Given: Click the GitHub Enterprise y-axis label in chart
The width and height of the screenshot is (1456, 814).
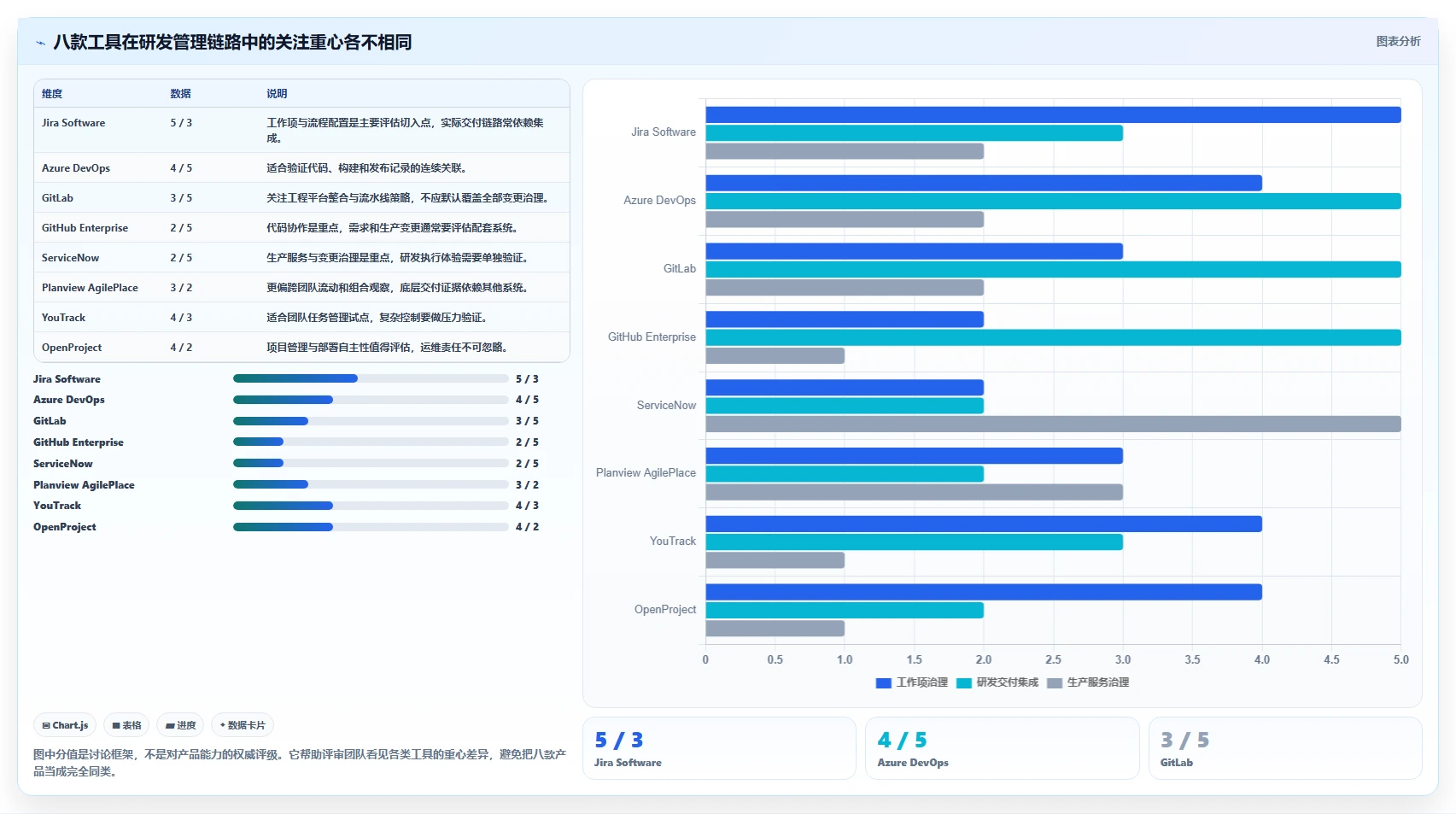Looking at the screenshot, I should click(x=652, y=337).
